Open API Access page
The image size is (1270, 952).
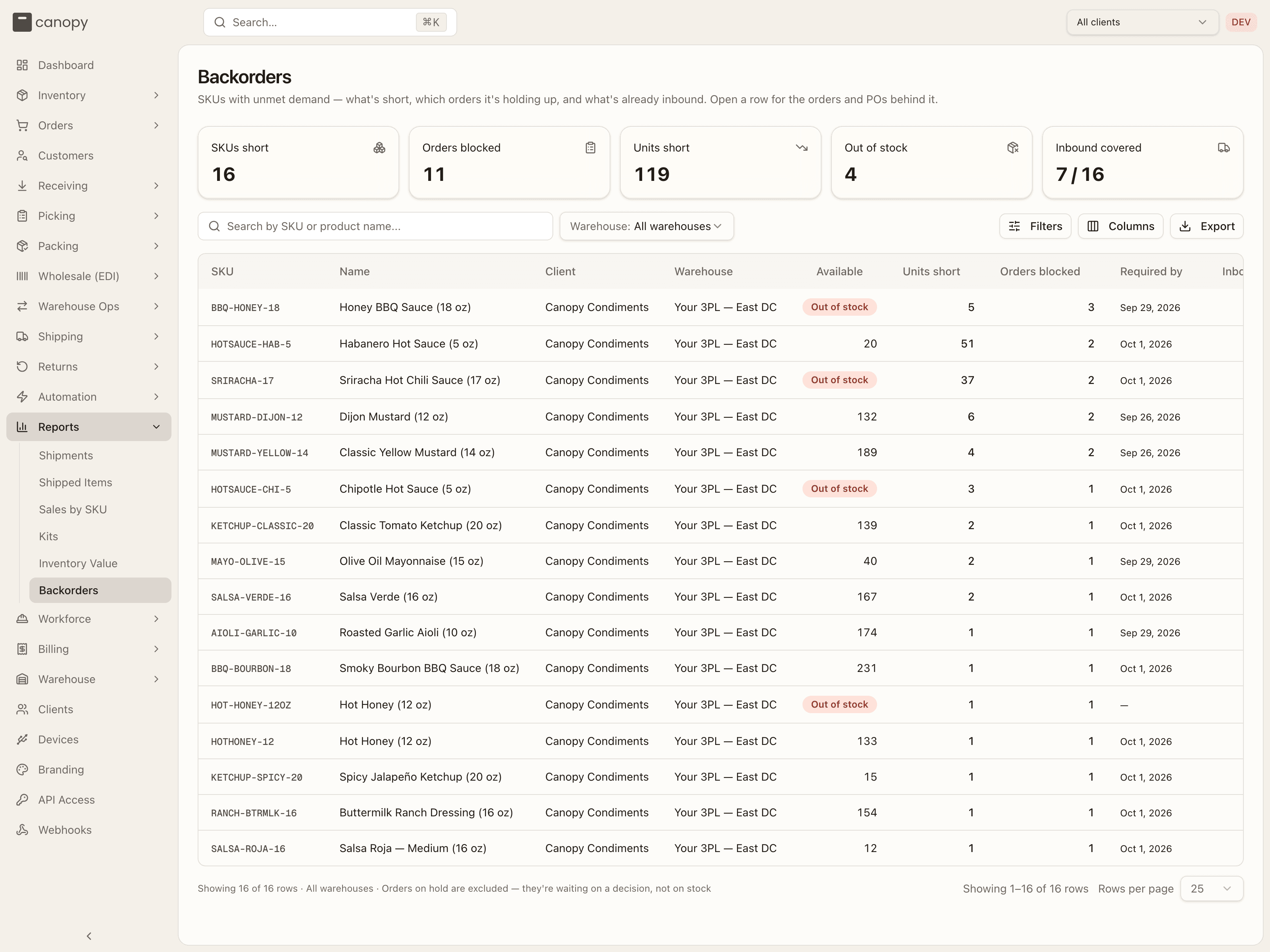[x=89, y=799]
